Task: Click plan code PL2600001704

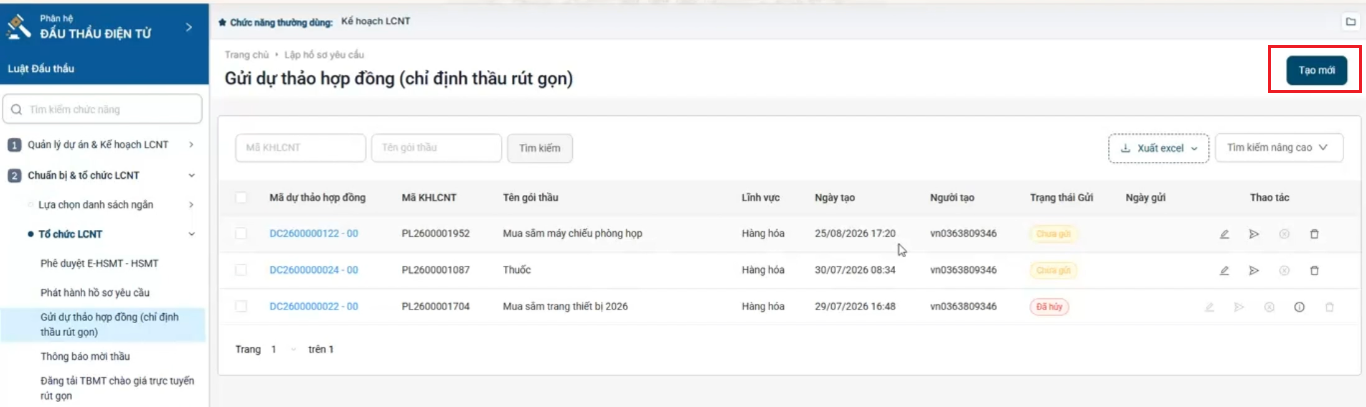Action: click(x=435, y=306)
